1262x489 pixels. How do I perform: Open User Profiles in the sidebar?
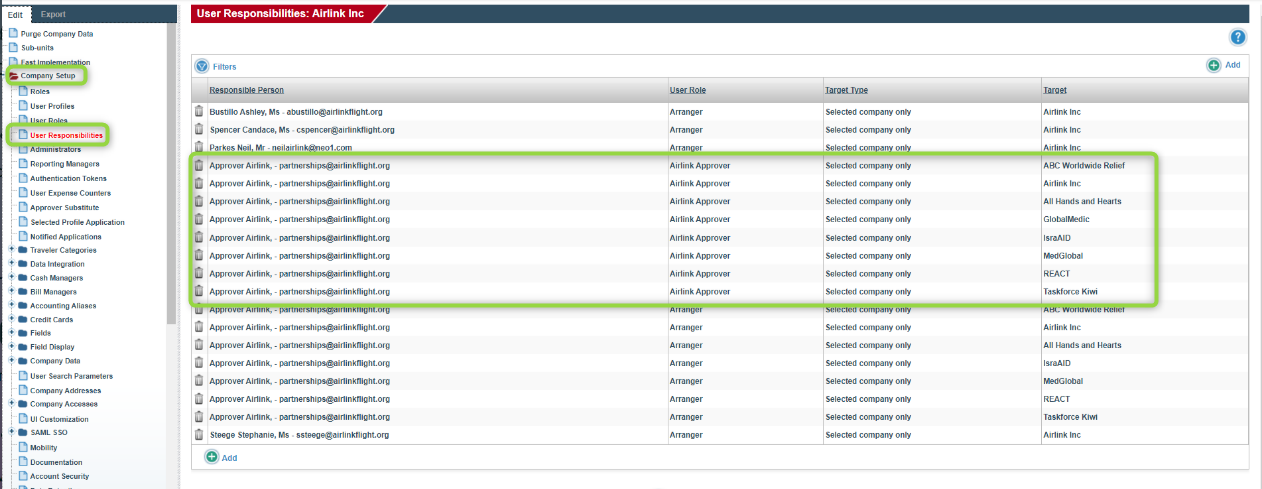click(52, 106)
